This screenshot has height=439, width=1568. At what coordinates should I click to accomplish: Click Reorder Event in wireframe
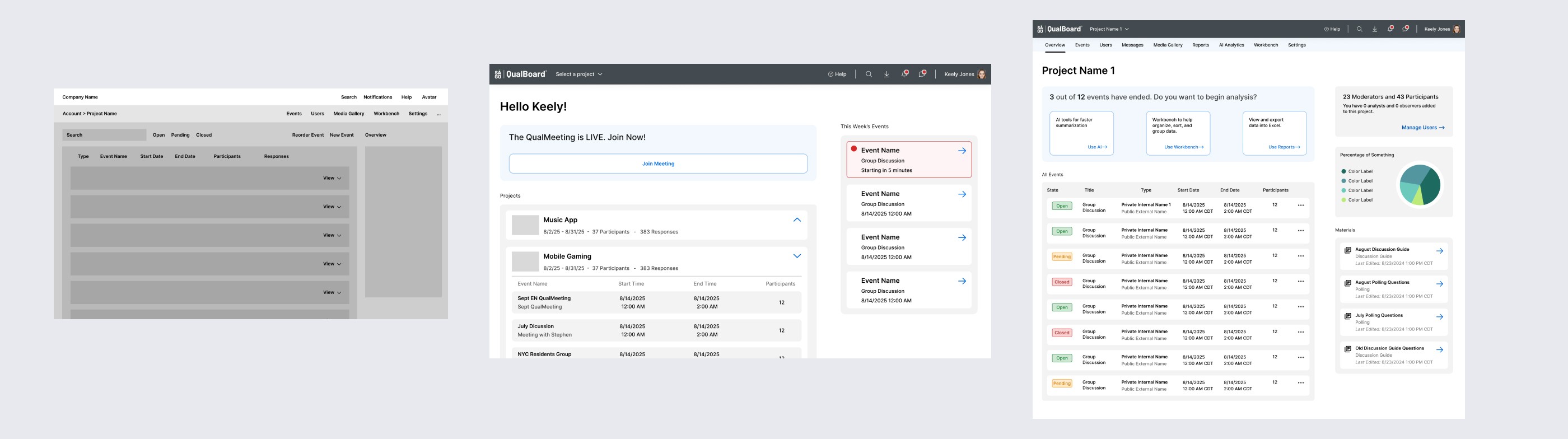coord(307,135)
